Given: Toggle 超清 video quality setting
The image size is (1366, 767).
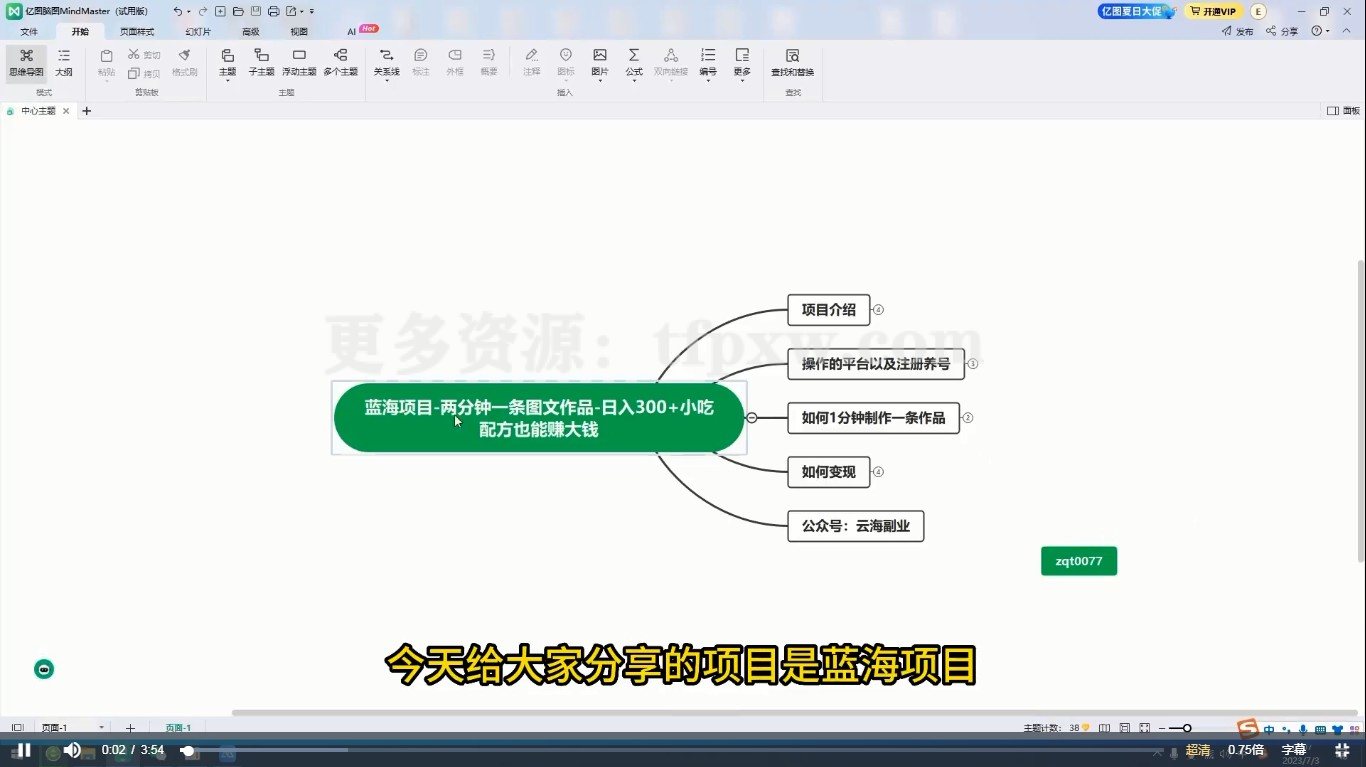Looking at the screenshot, I should (1197, 750).
